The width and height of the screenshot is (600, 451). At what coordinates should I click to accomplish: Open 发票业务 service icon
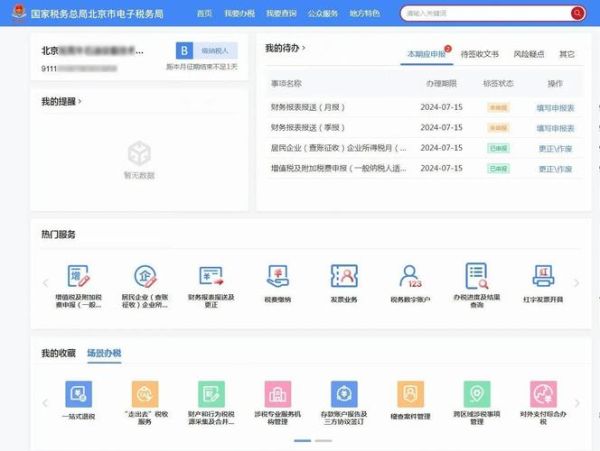344,276
